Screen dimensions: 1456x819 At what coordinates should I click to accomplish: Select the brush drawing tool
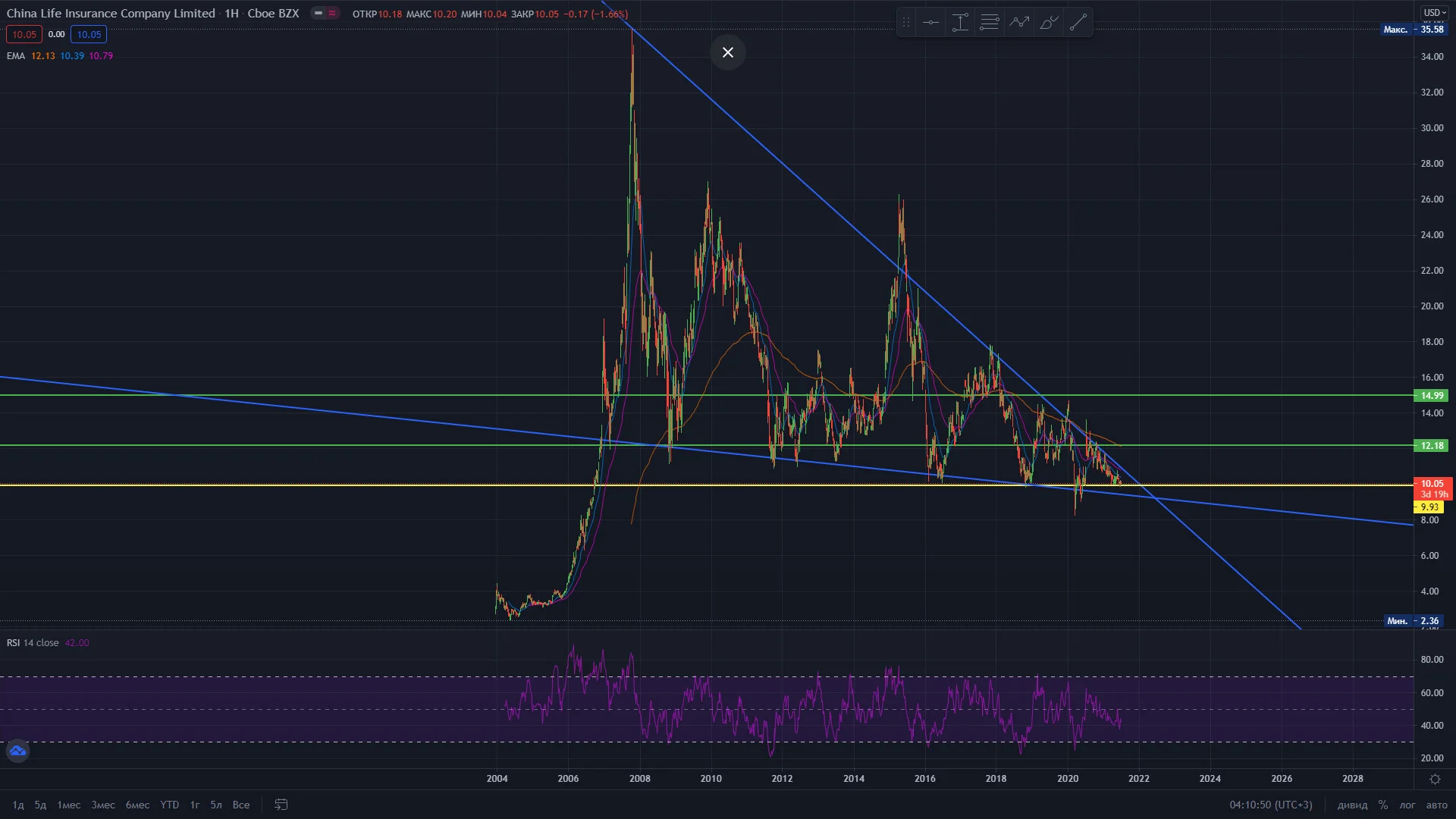(1049, 23)
